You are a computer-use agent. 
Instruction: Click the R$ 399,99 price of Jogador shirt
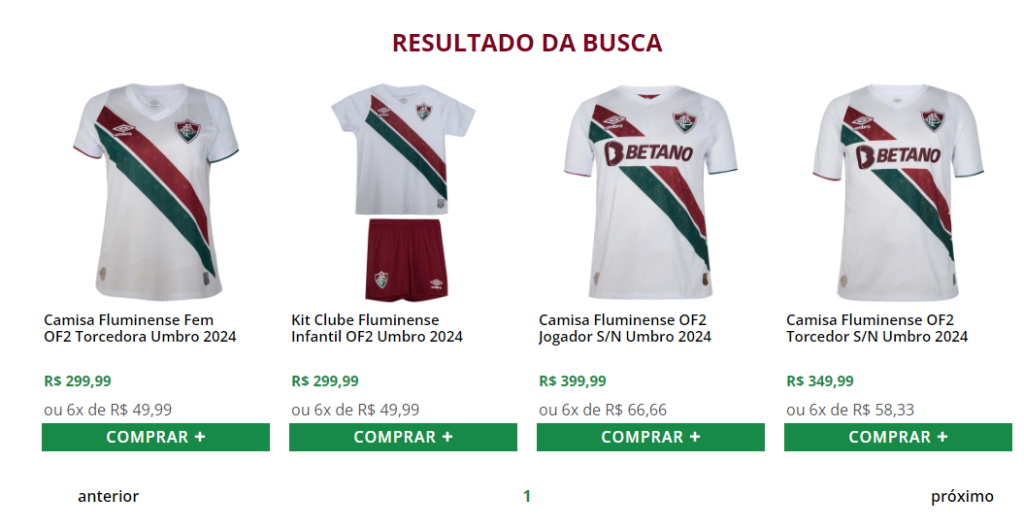572,381
